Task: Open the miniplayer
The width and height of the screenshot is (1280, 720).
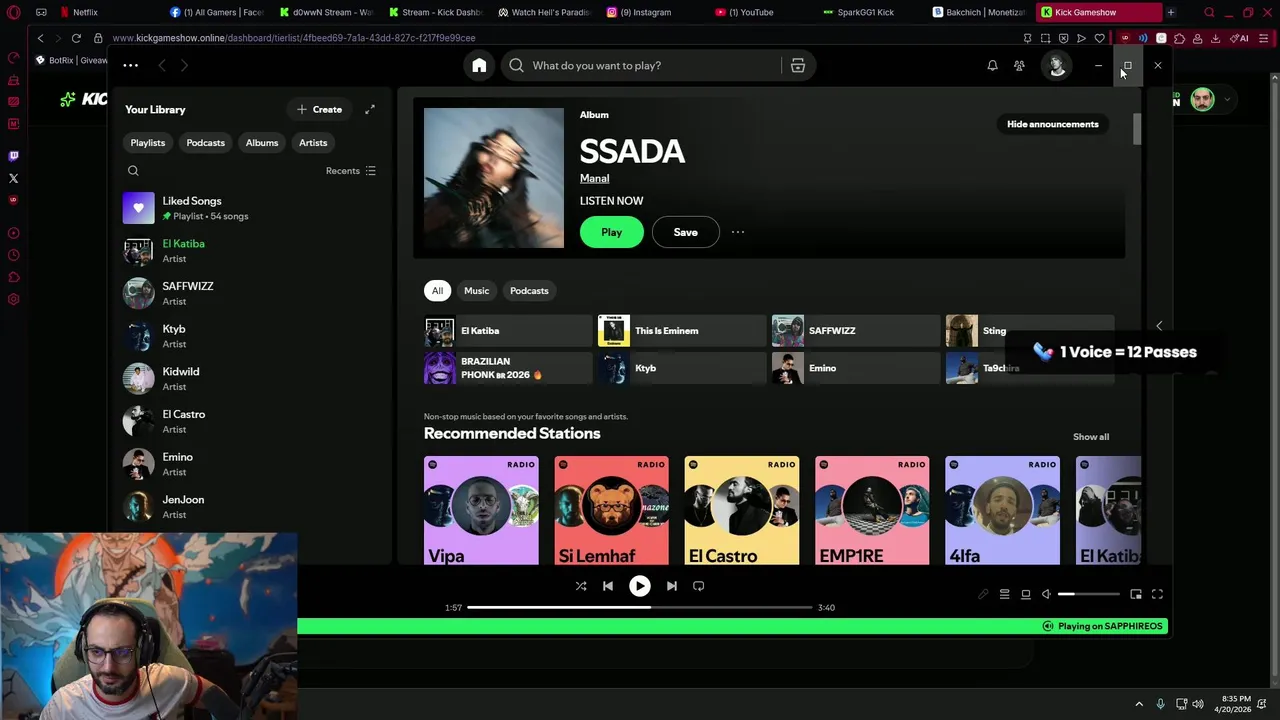Action: pos(1136,594)
